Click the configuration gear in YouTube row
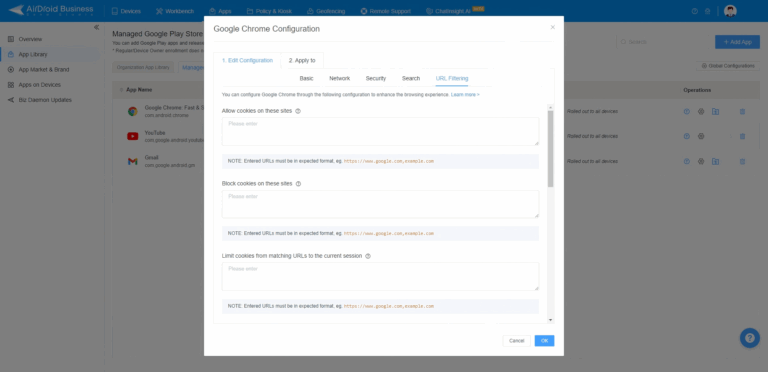Image resolution: width=768 pixels, height=372 pixels. tap(701, 136)
